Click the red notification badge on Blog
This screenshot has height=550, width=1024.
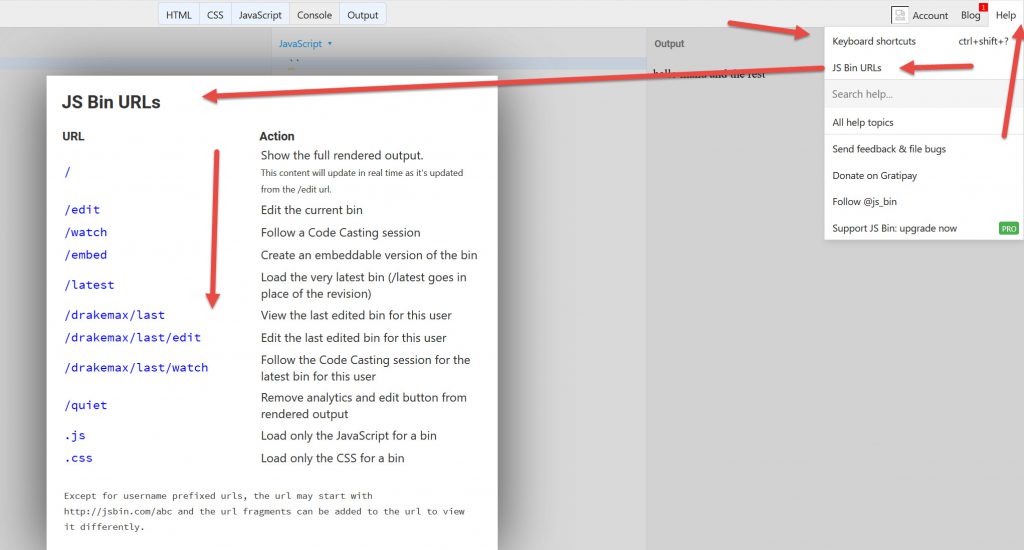983,8
